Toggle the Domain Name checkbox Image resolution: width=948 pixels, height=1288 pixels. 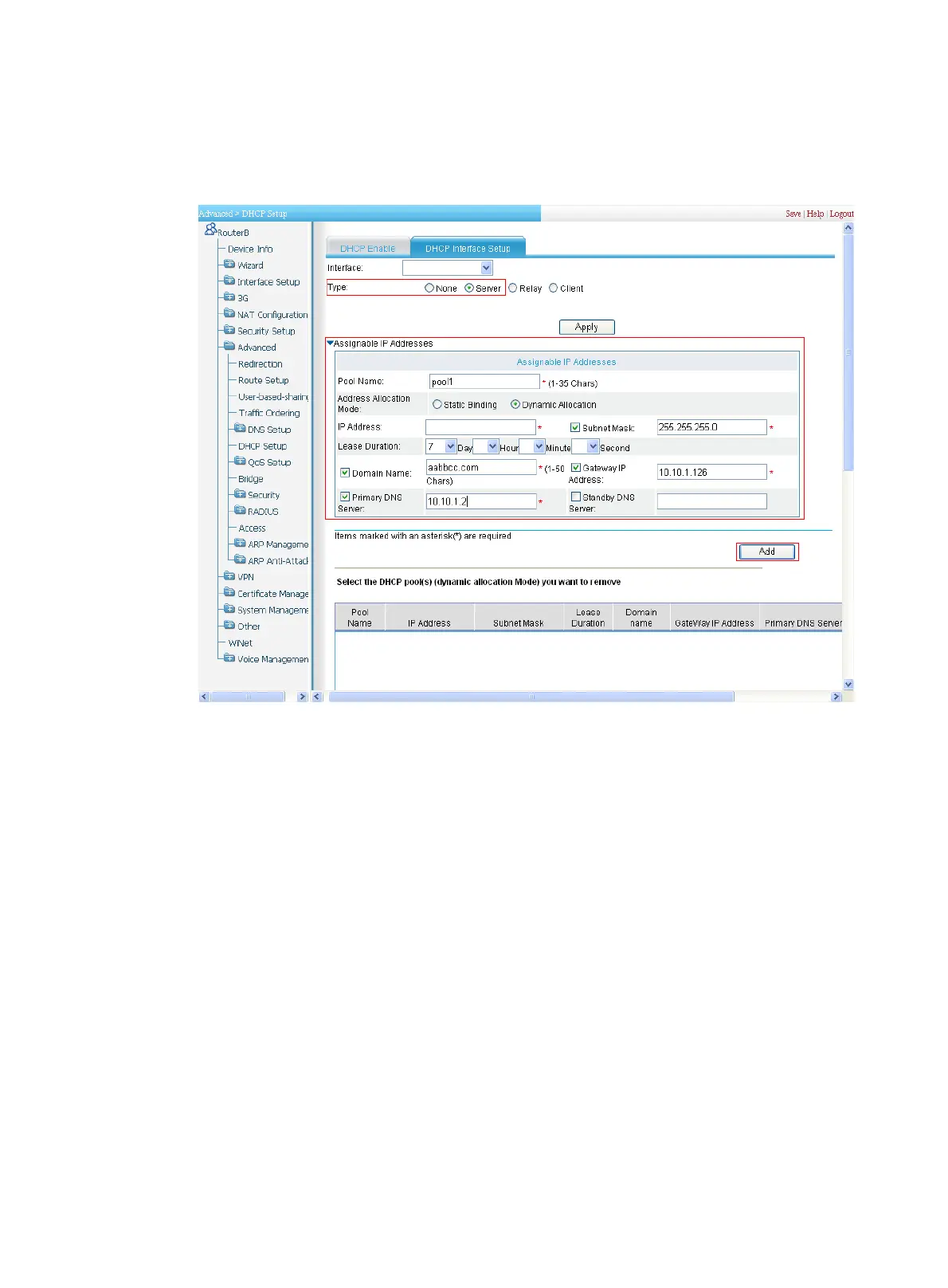(345, 473)
